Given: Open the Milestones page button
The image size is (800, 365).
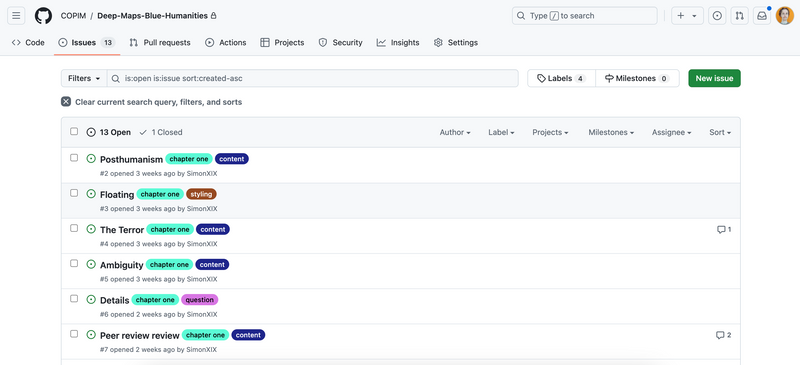Looking at the screenshot, I should click(x=637, y=78).
